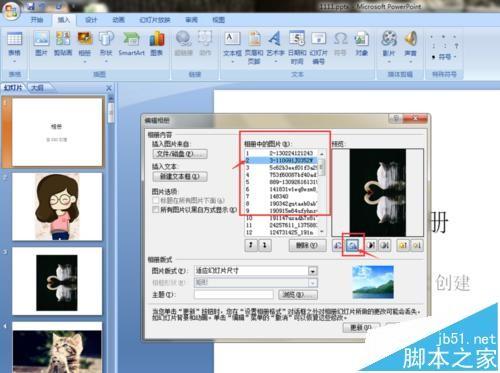Open the Design (设计) tab
The width and height of the screenshot is (500, 373).
(x=91, y=20)
